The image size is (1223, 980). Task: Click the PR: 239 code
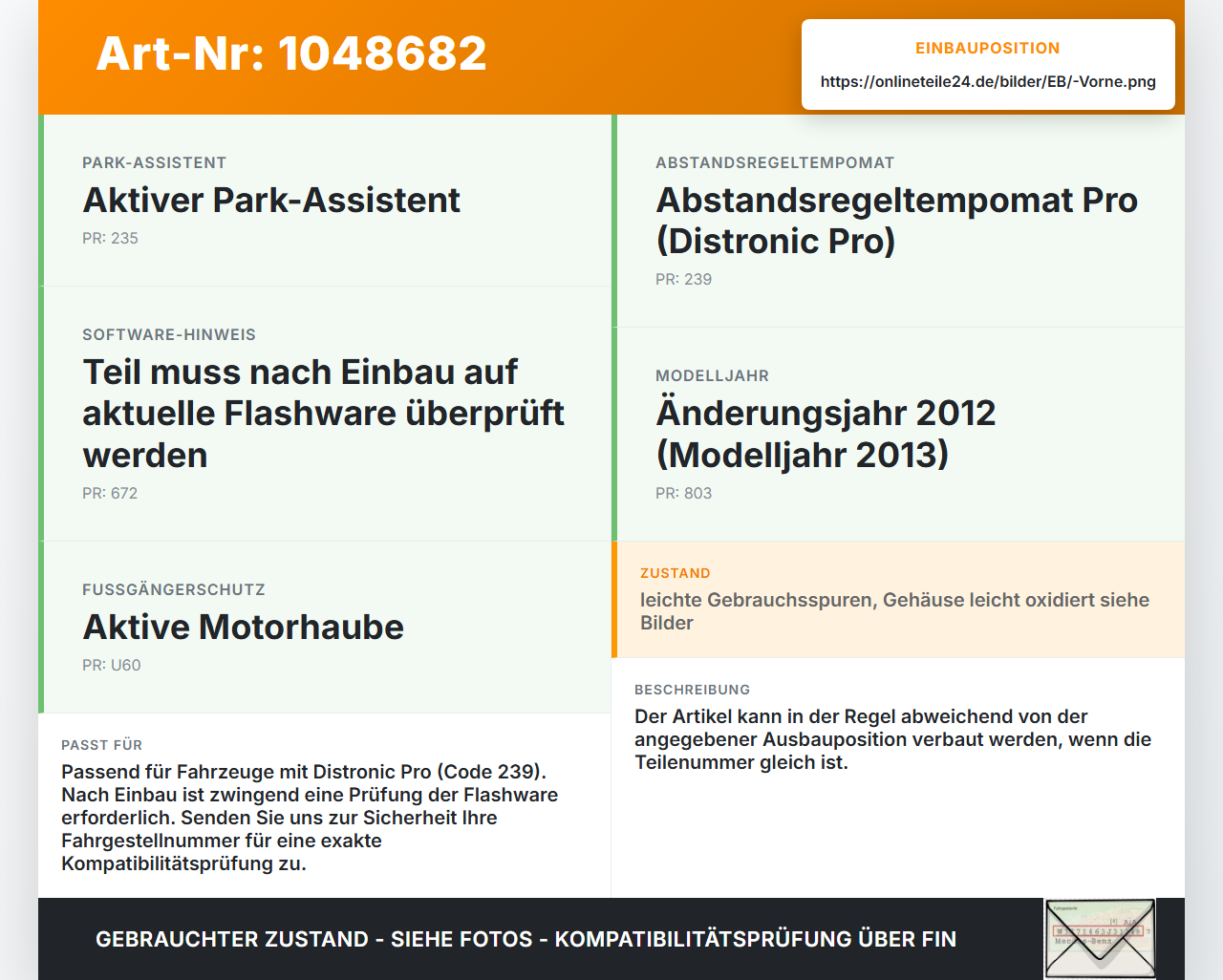(683, 279)
